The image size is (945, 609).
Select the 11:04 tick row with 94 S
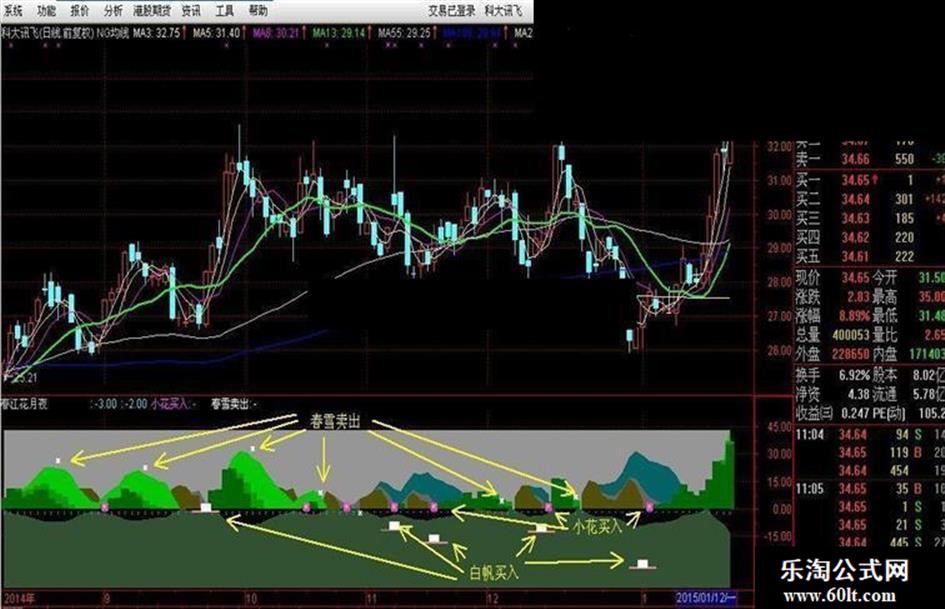click(870, 435)
